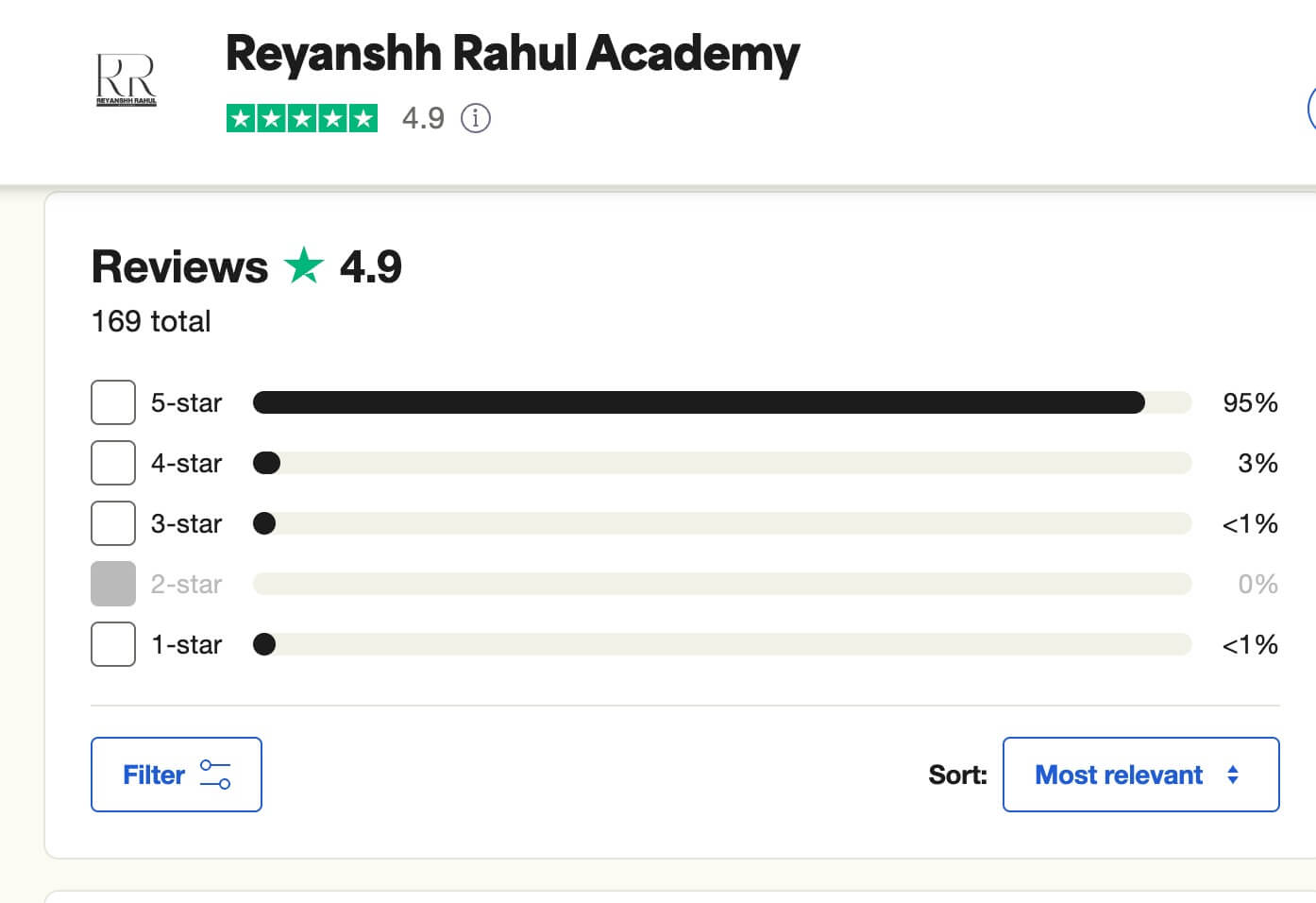Image resolution: width=1316 pixels, height=903 pixels.
Task: Click the 95% percentage value
Action: point(1250,402)
